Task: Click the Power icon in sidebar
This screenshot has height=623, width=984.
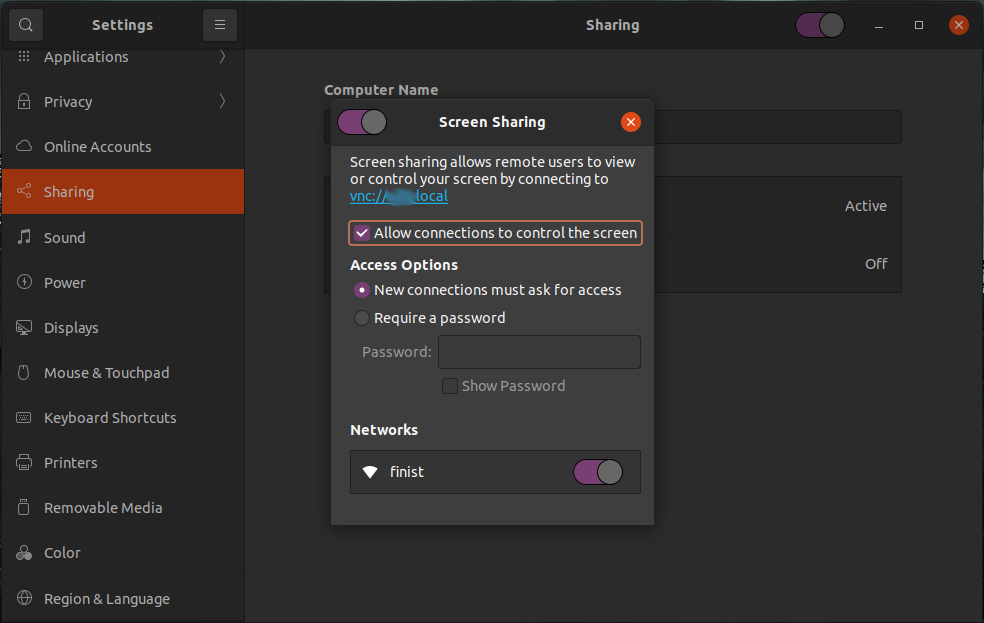Action: click(x=25, y=282)
